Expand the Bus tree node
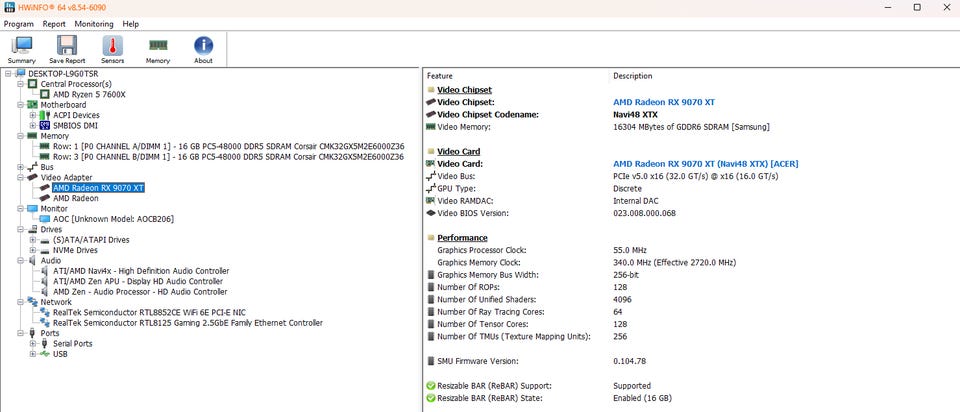960x412 pixels. (x=20, y=167)
